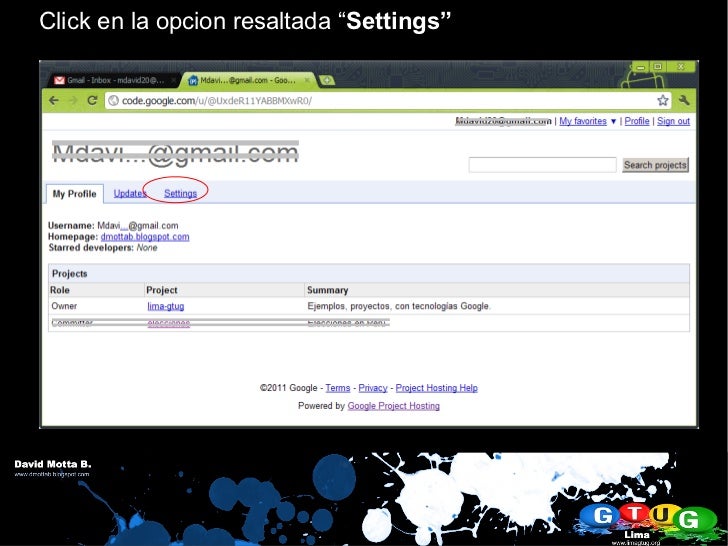Viewport: 728px width, 546px height.
Task: Click the Owner role cell
Action: [64, 306]
